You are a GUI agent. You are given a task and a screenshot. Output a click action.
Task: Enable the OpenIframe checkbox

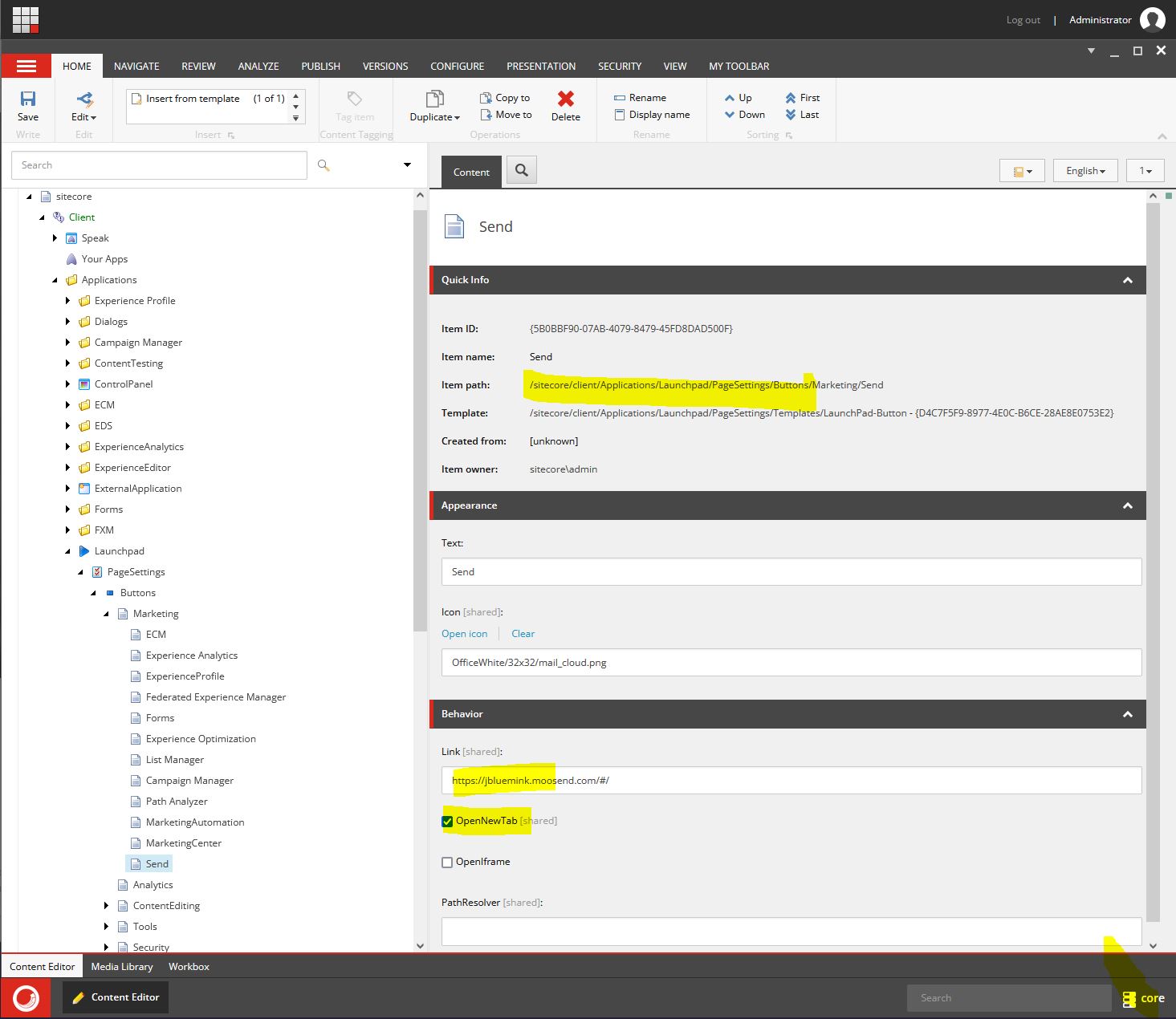pos(447,863)
